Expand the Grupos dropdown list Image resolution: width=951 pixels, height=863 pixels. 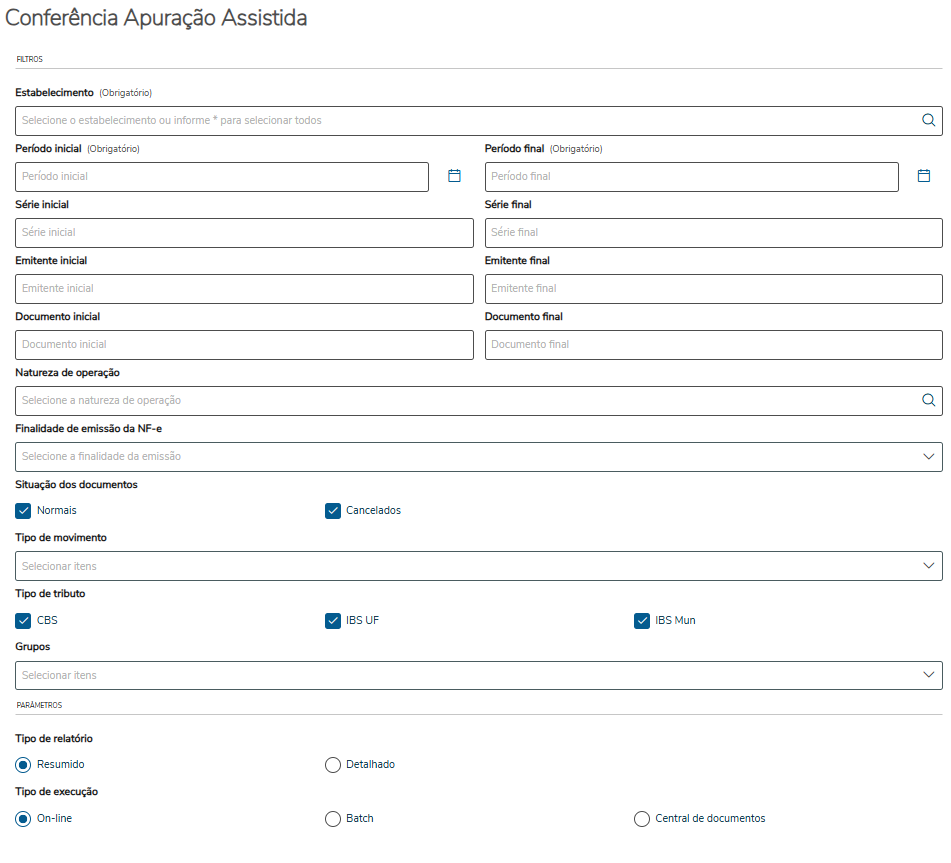(928, 675)
